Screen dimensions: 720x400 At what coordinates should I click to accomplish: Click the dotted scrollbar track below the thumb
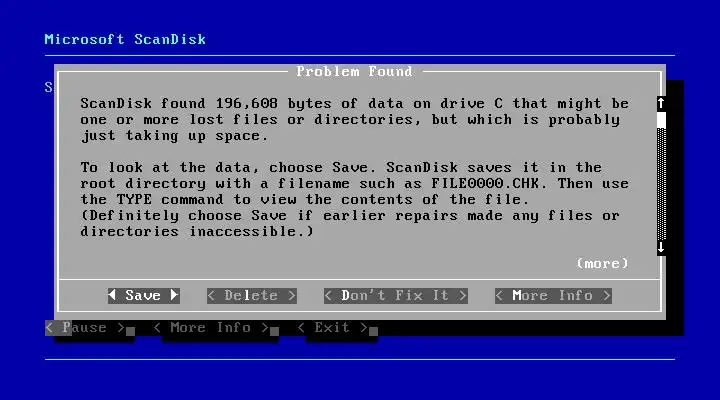coord(661,184)
